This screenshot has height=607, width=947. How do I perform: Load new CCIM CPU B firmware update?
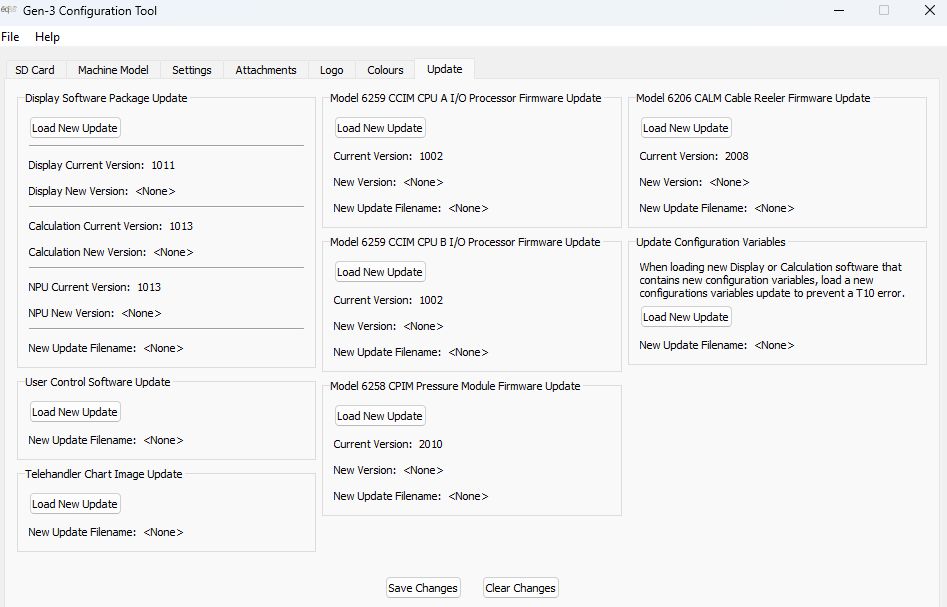pos(380,272)
